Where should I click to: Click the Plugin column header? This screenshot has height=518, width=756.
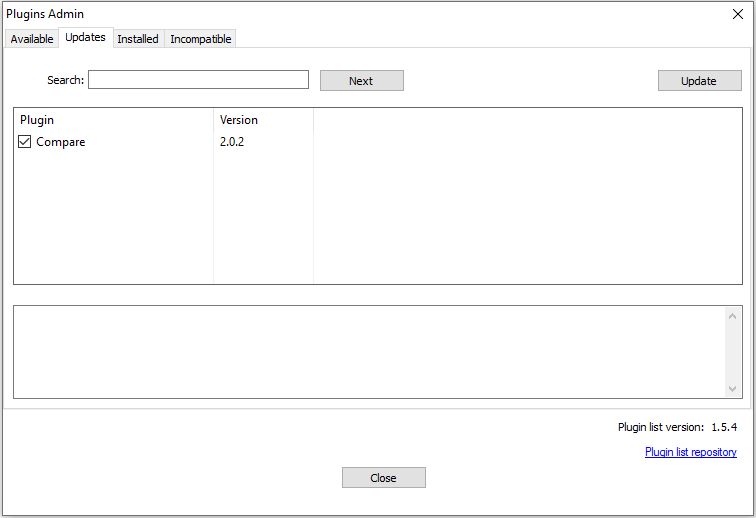coord(114,120)
